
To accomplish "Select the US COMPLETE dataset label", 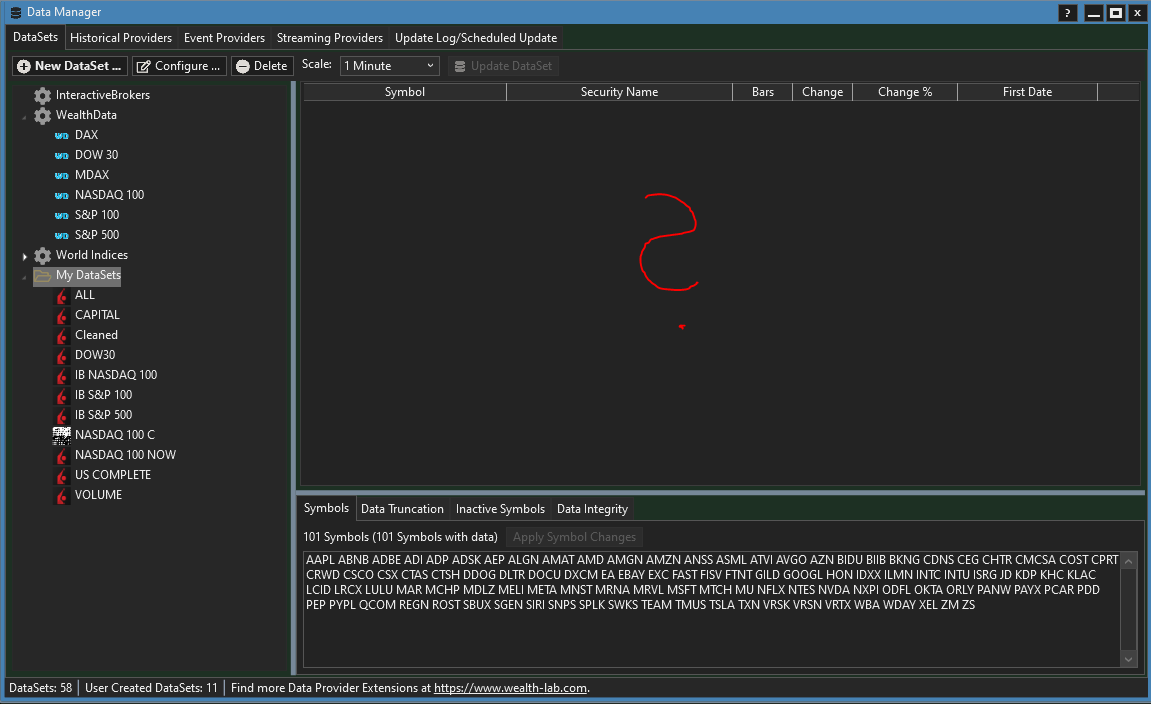I will click(113, 475).
